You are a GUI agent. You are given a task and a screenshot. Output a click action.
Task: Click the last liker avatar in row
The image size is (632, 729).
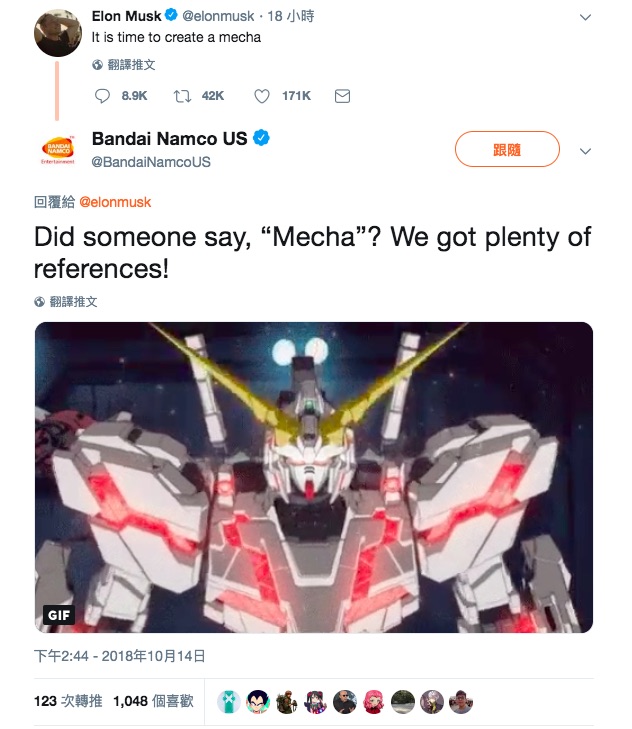pyautogui.click(x=461, y=702)
